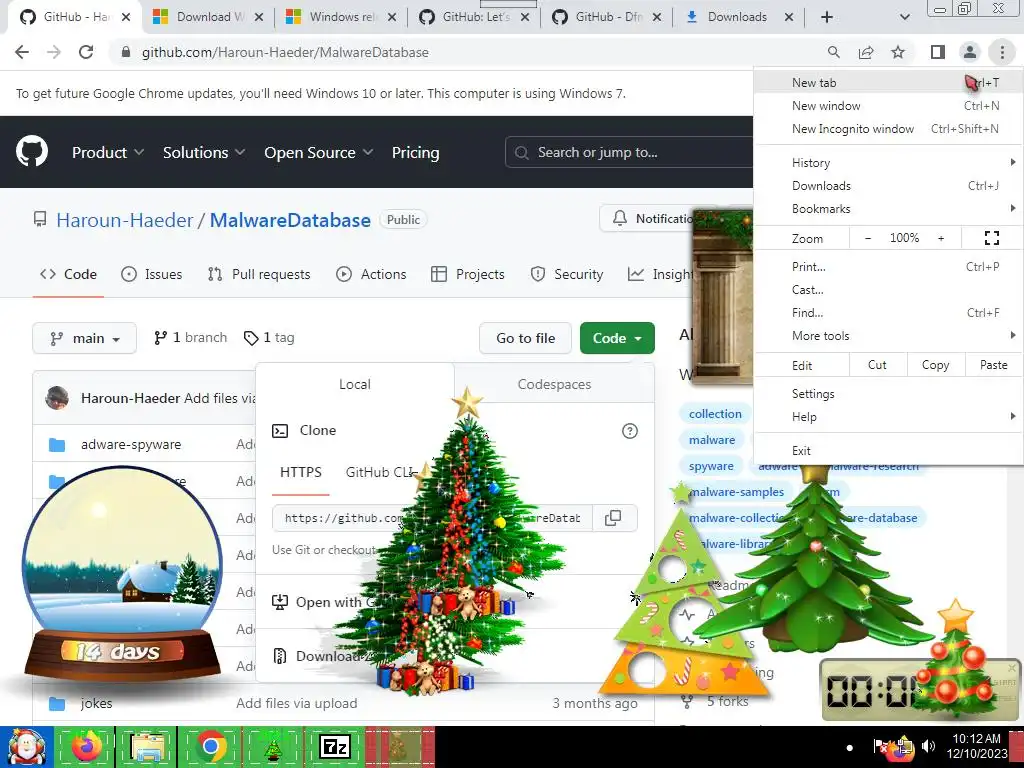
Task: Switch to the Local tab
Action: [x=355, y=384]
